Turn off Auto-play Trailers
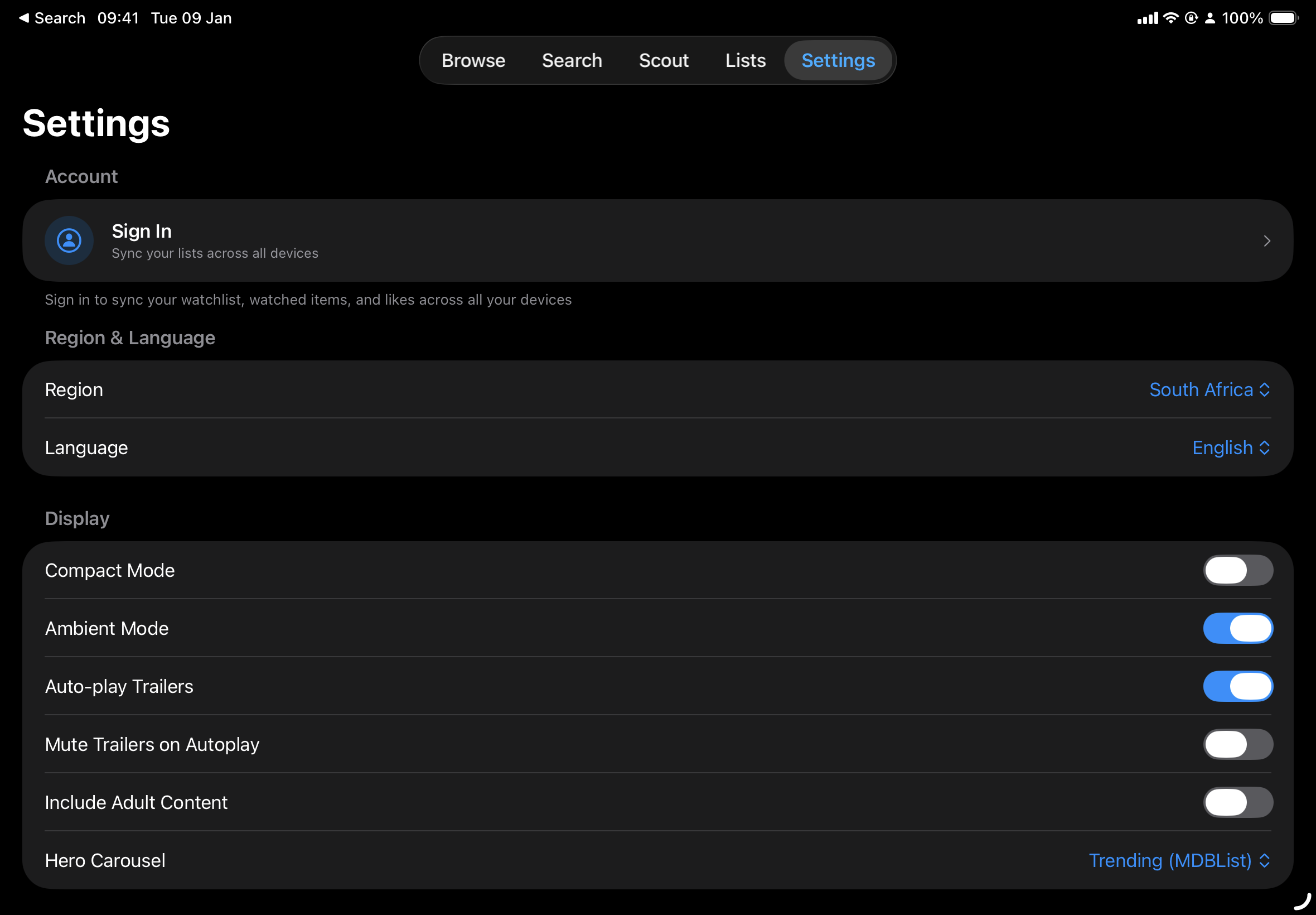Image resolution: width=1316 pixels, height=915 pixels. click(x=1238, y=686)
